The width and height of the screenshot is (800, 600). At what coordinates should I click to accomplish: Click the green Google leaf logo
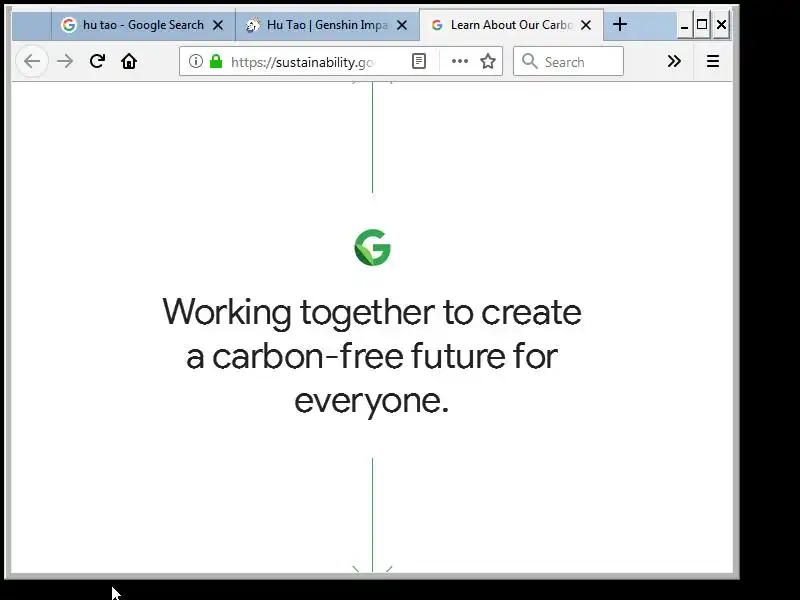(x=372, y=247)
